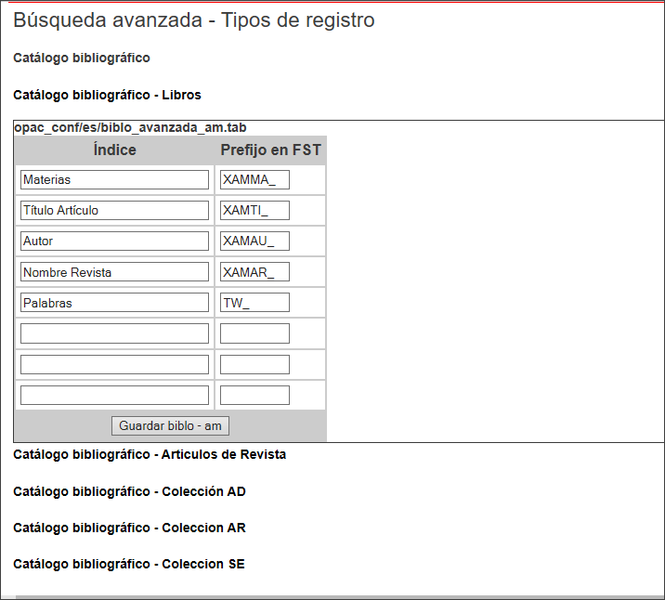Collapse the Catálogo bibliográfico - Libros section

(x=107, y=95)
